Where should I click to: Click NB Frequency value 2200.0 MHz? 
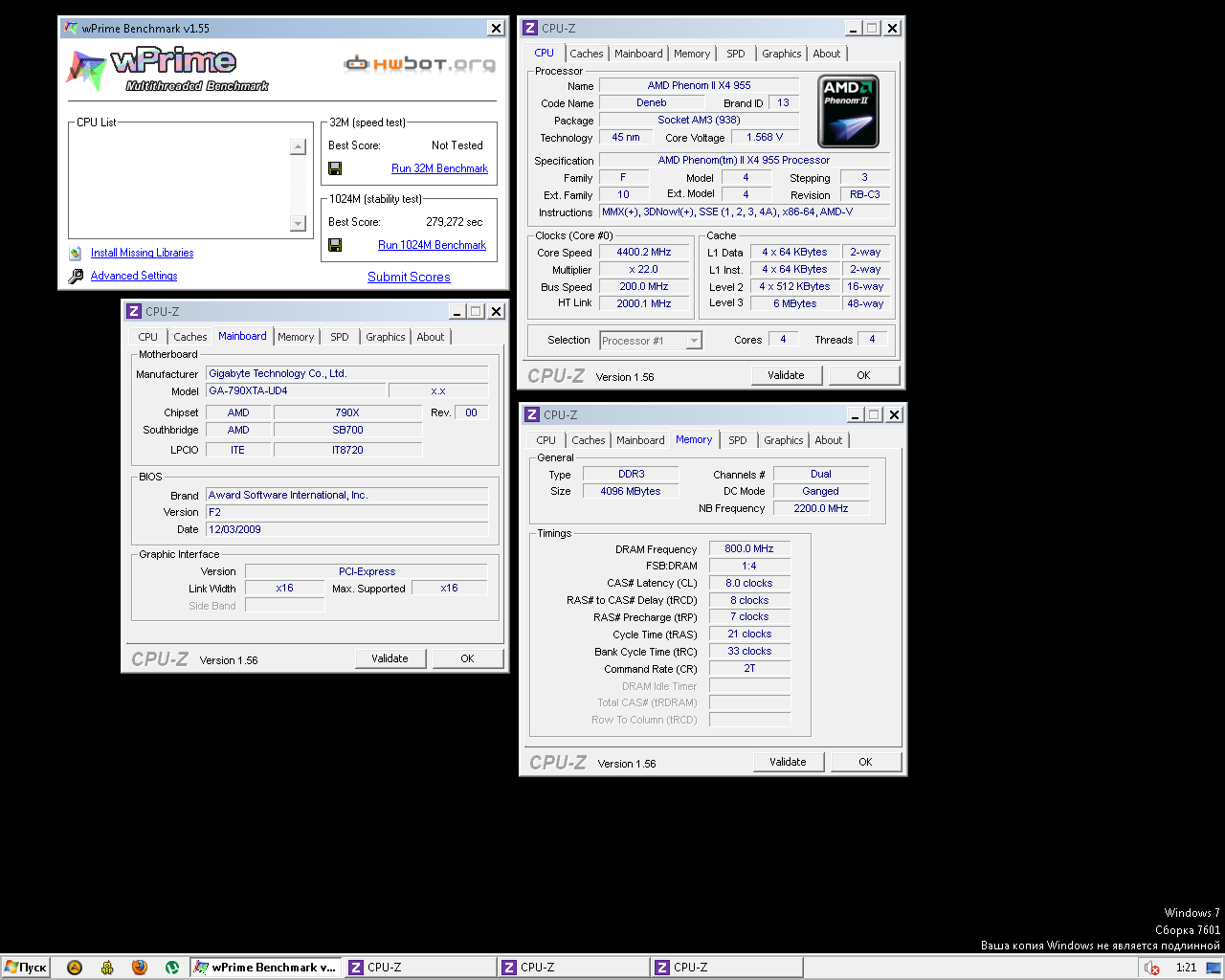click(x=821, y=509)
